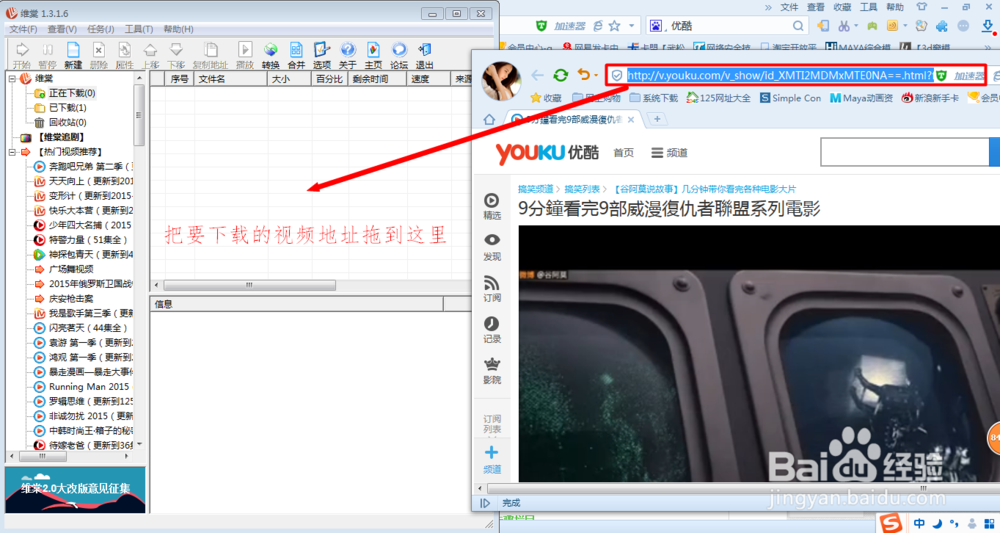This screenshot has height=533, width=1000.
Task: Select 广场舞视频 in the video list
Action: [71, 269]
